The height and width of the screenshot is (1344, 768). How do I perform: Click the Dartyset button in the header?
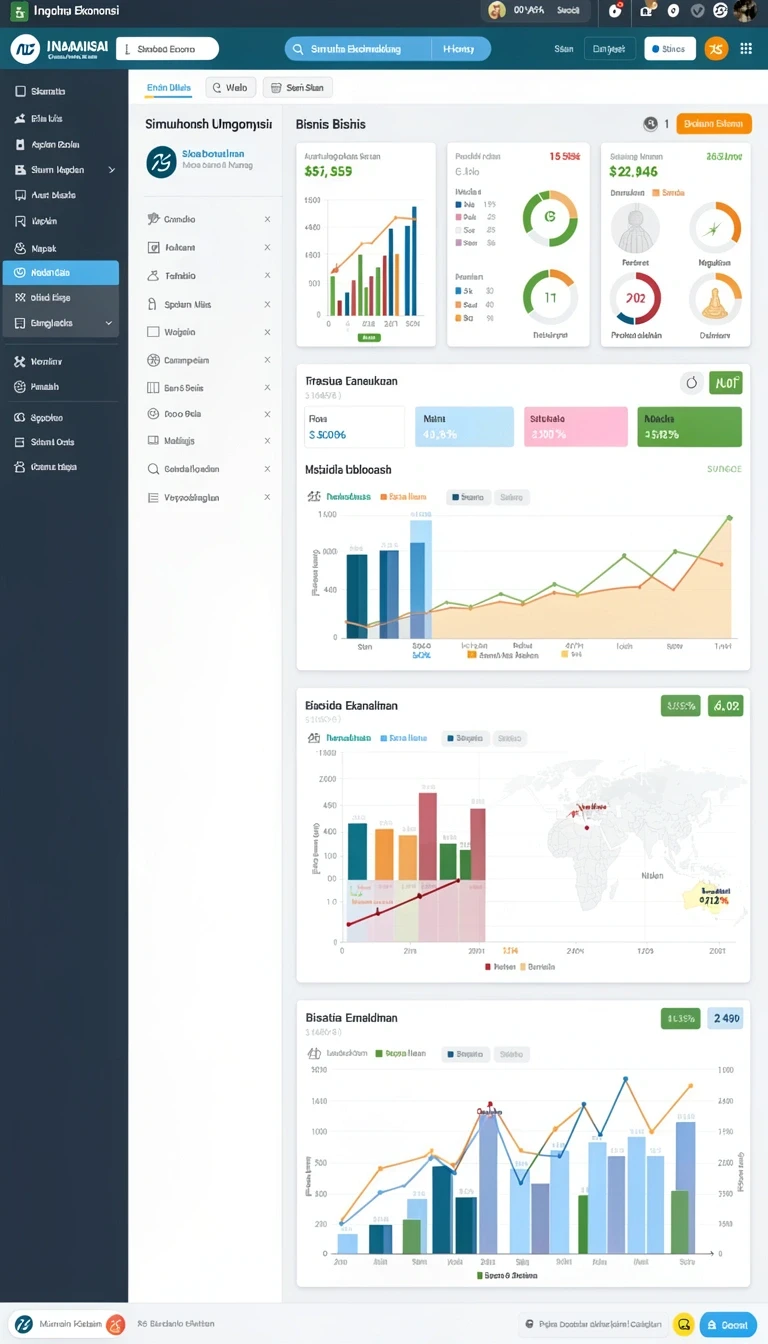pyautogui.click(x=608, y=48)
